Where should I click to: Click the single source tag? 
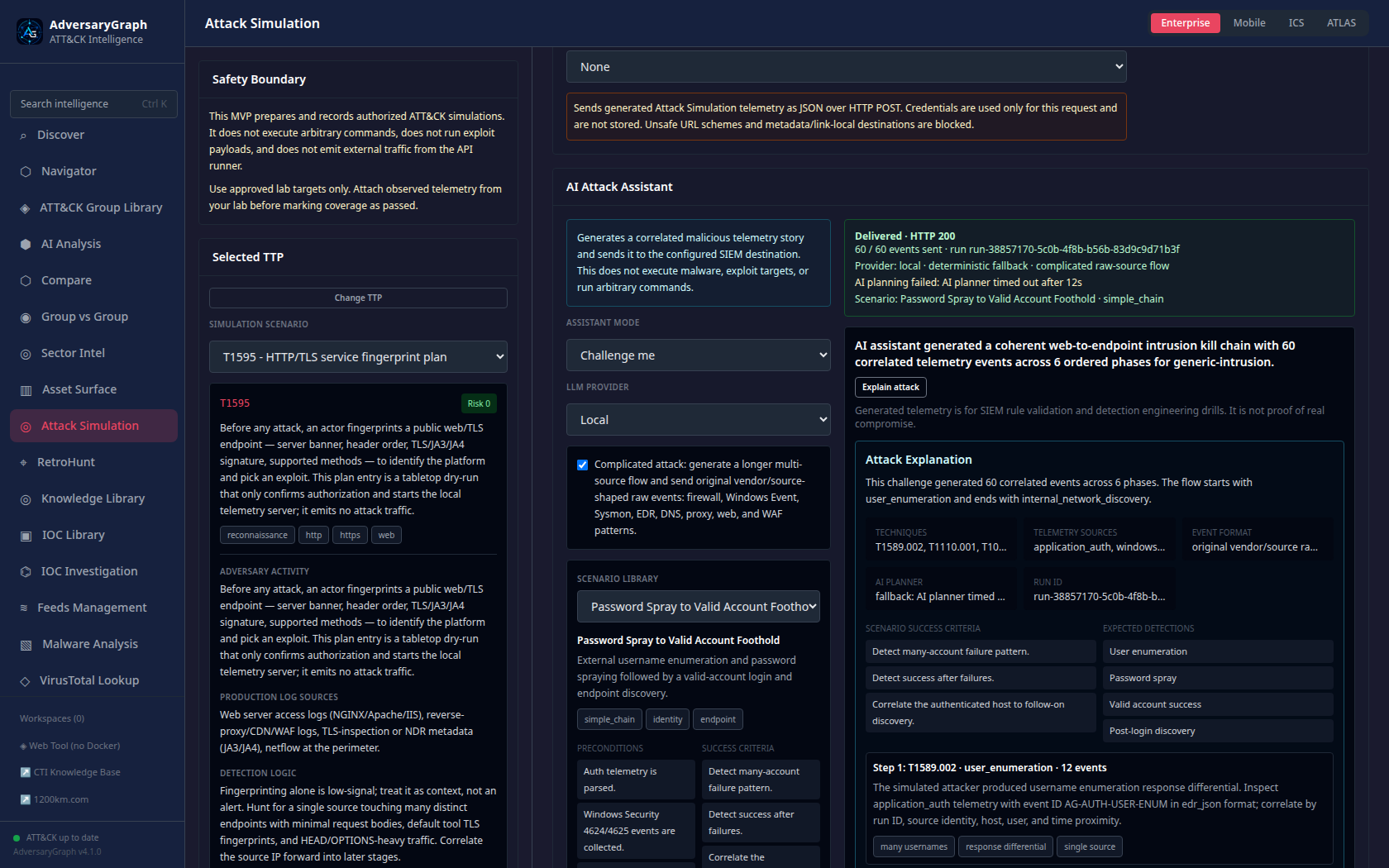pyautogui.click(x=1089, y=847)
